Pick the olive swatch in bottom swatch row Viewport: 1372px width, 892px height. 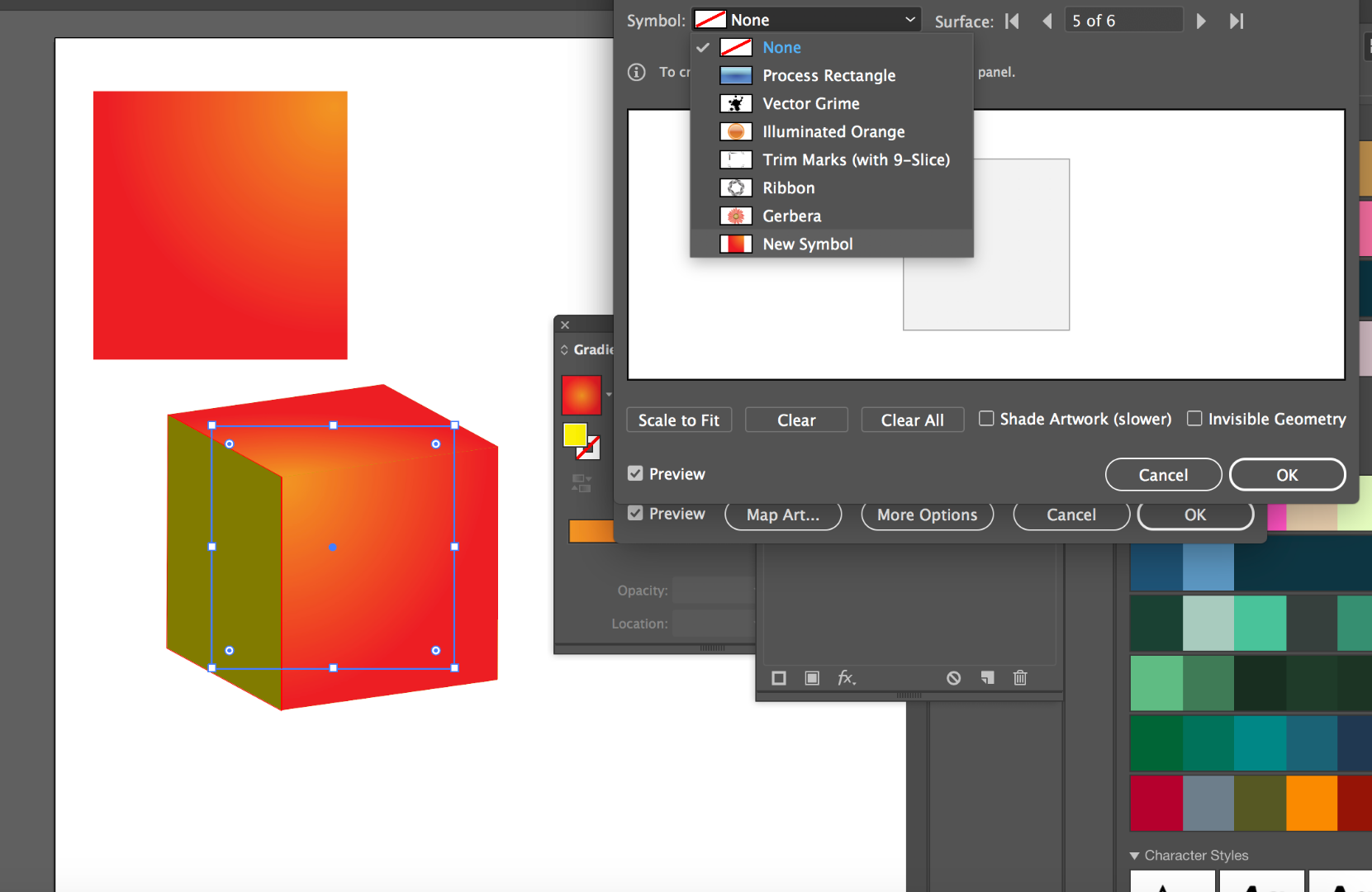click(1260, 803)
